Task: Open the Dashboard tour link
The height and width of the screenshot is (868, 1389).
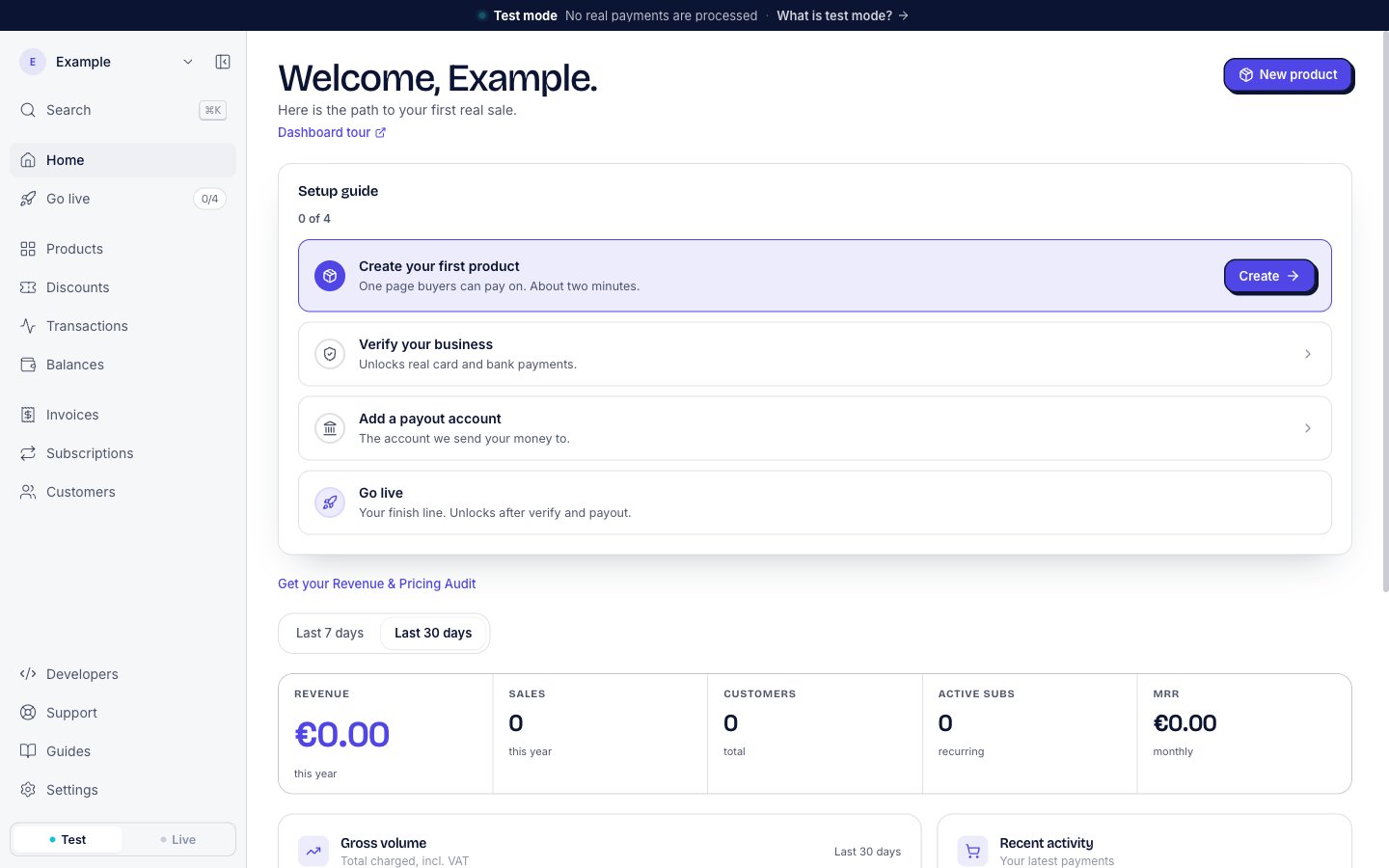Action: tap(332, 133)
